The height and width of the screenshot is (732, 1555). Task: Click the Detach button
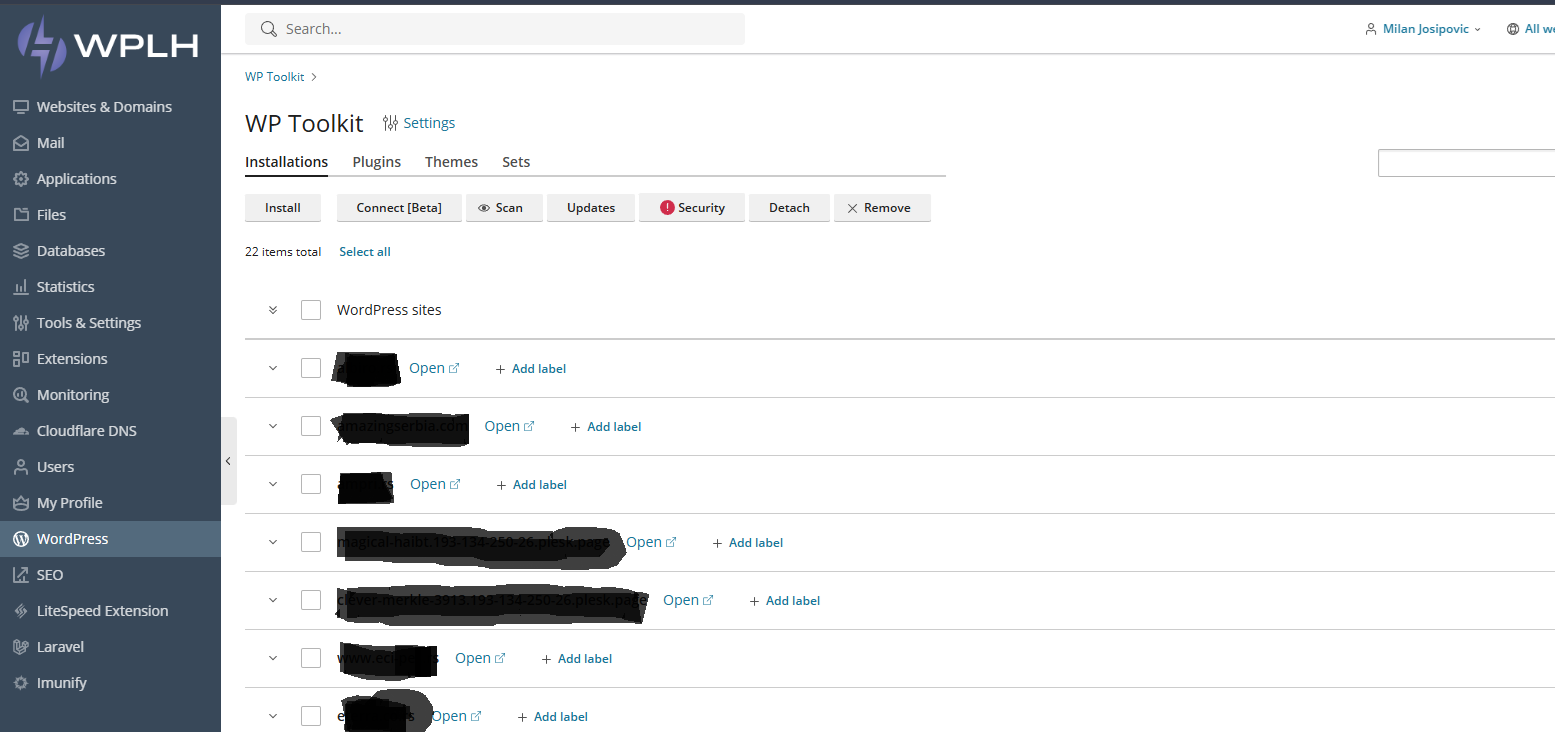click(789, 208)
